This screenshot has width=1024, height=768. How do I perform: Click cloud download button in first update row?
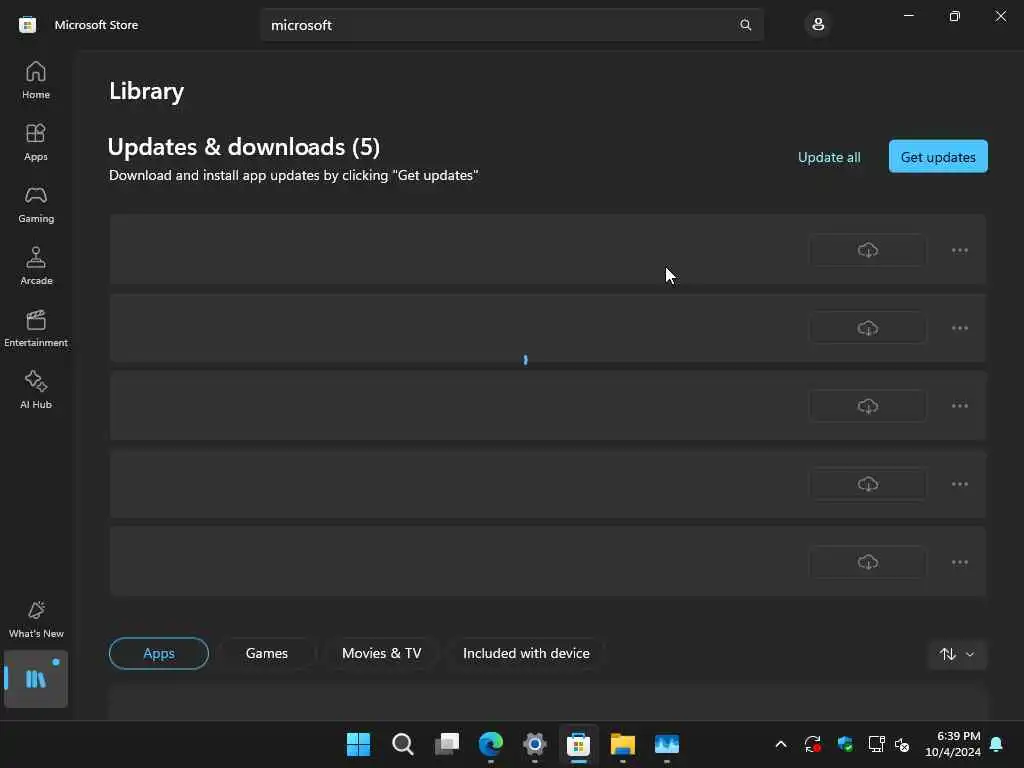[x=868, y=250]
